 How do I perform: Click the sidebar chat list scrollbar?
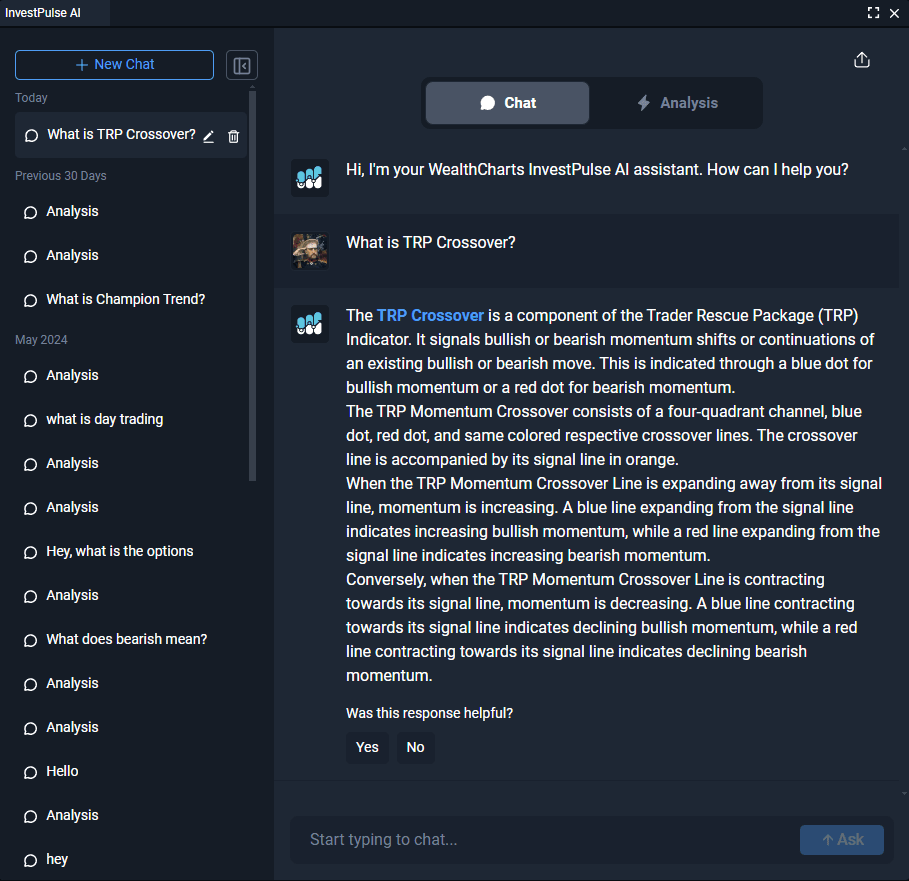tap(252, 284)
